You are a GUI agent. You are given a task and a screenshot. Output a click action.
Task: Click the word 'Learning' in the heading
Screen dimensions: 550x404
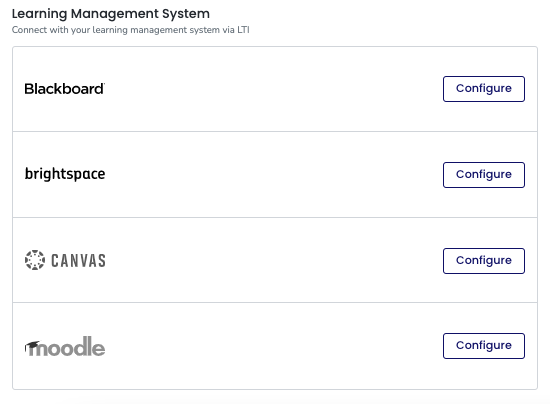(x=39, y=14)
